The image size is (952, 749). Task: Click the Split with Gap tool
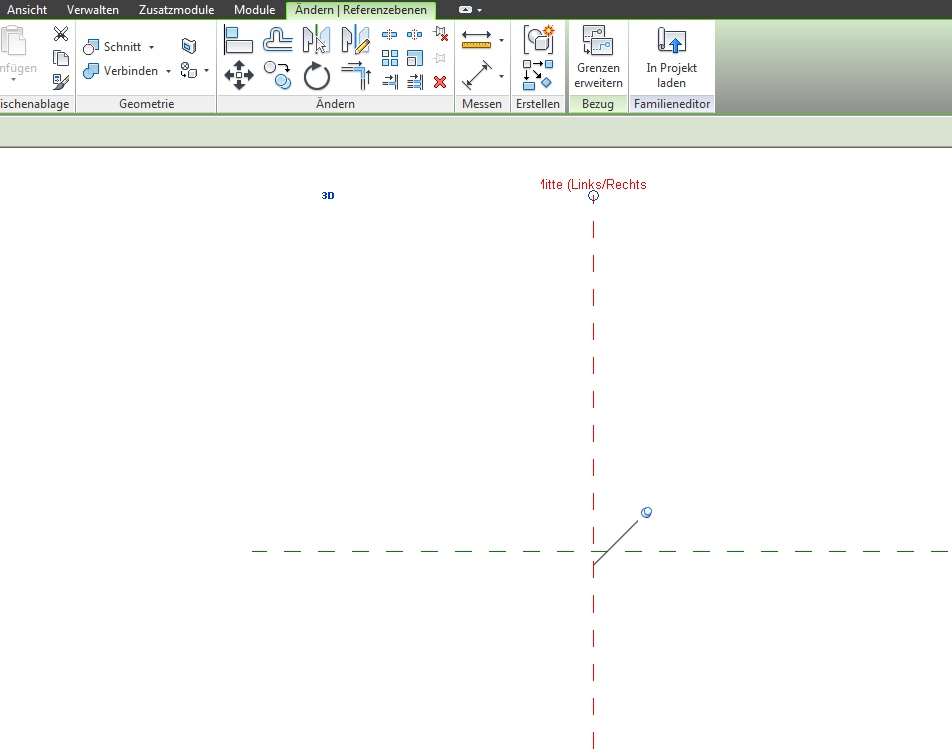point(415,35)
